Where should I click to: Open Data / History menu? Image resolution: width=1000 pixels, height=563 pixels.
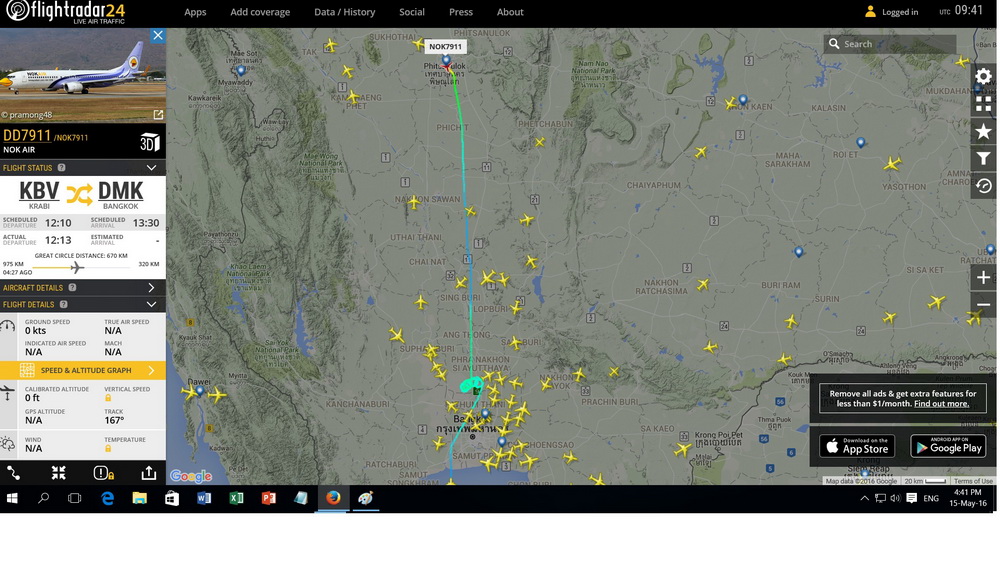(344, 12)
